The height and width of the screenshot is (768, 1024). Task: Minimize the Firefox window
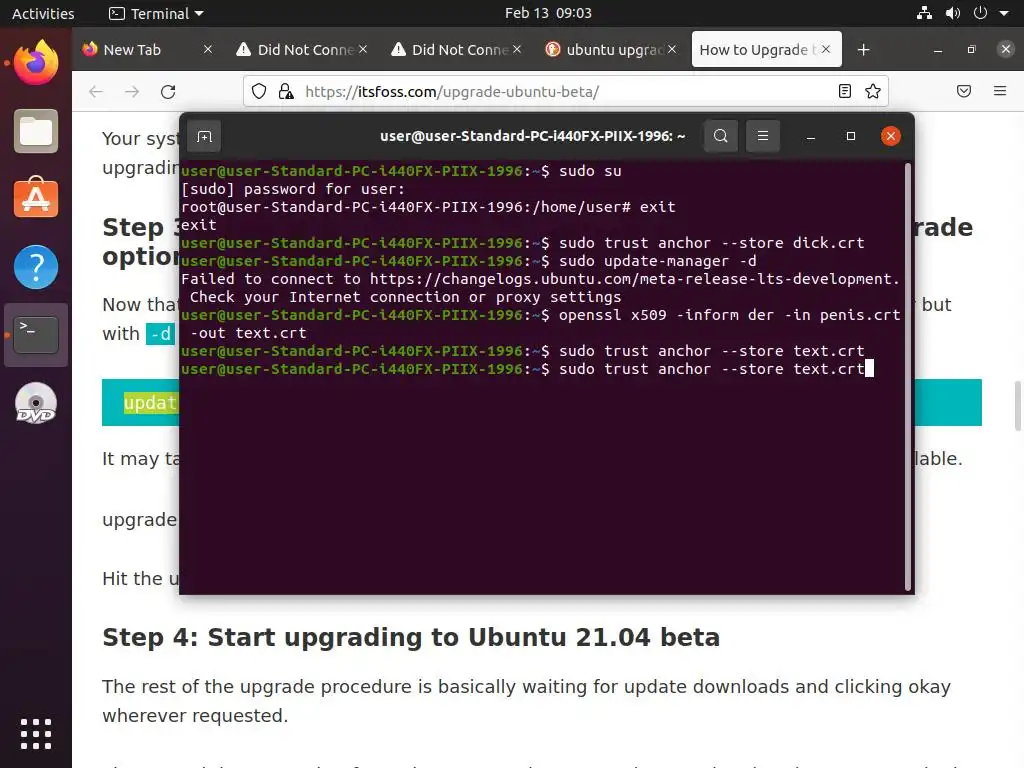pos(938,50)
